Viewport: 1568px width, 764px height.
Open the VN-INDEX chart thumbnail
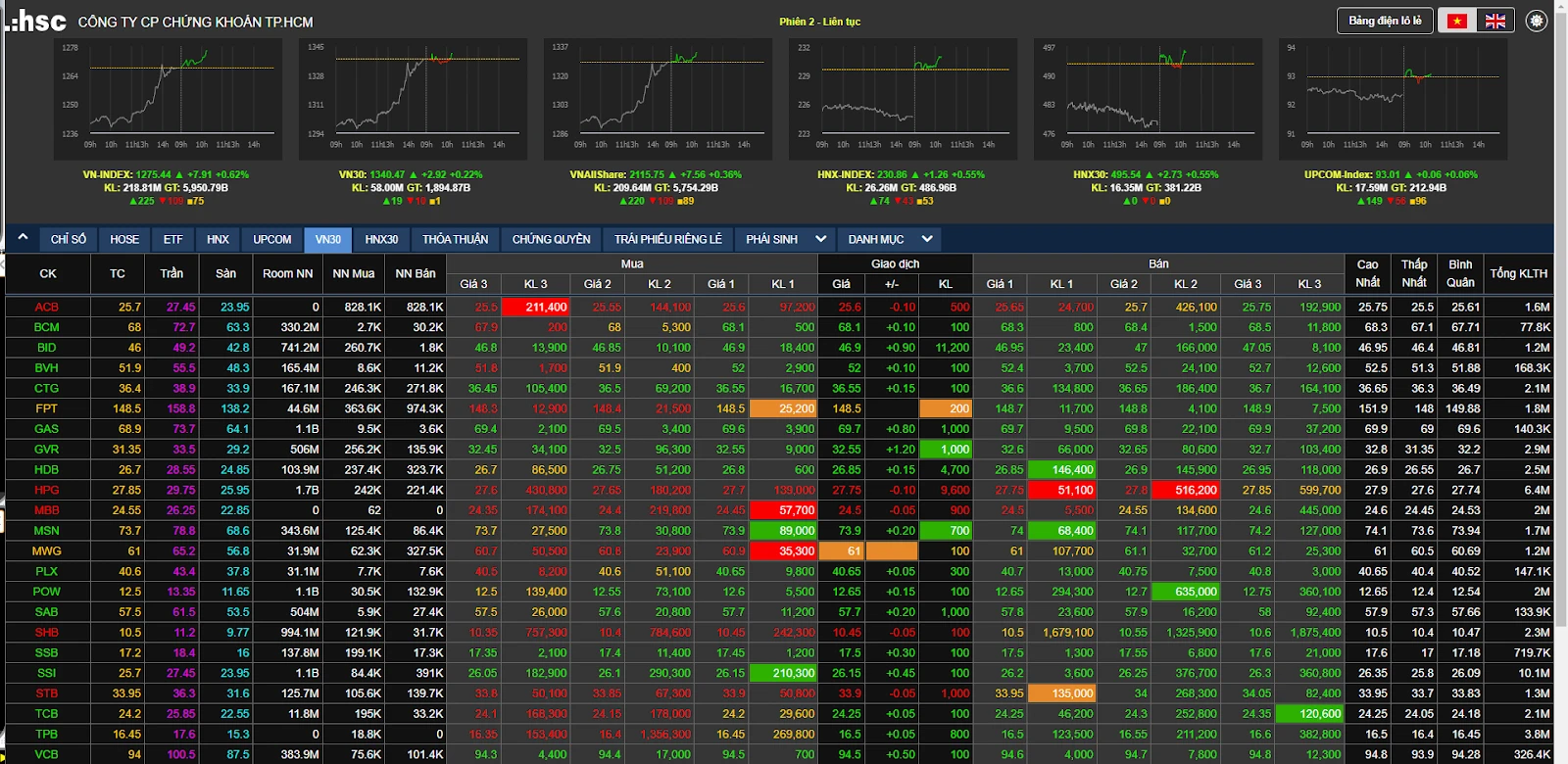168,99
